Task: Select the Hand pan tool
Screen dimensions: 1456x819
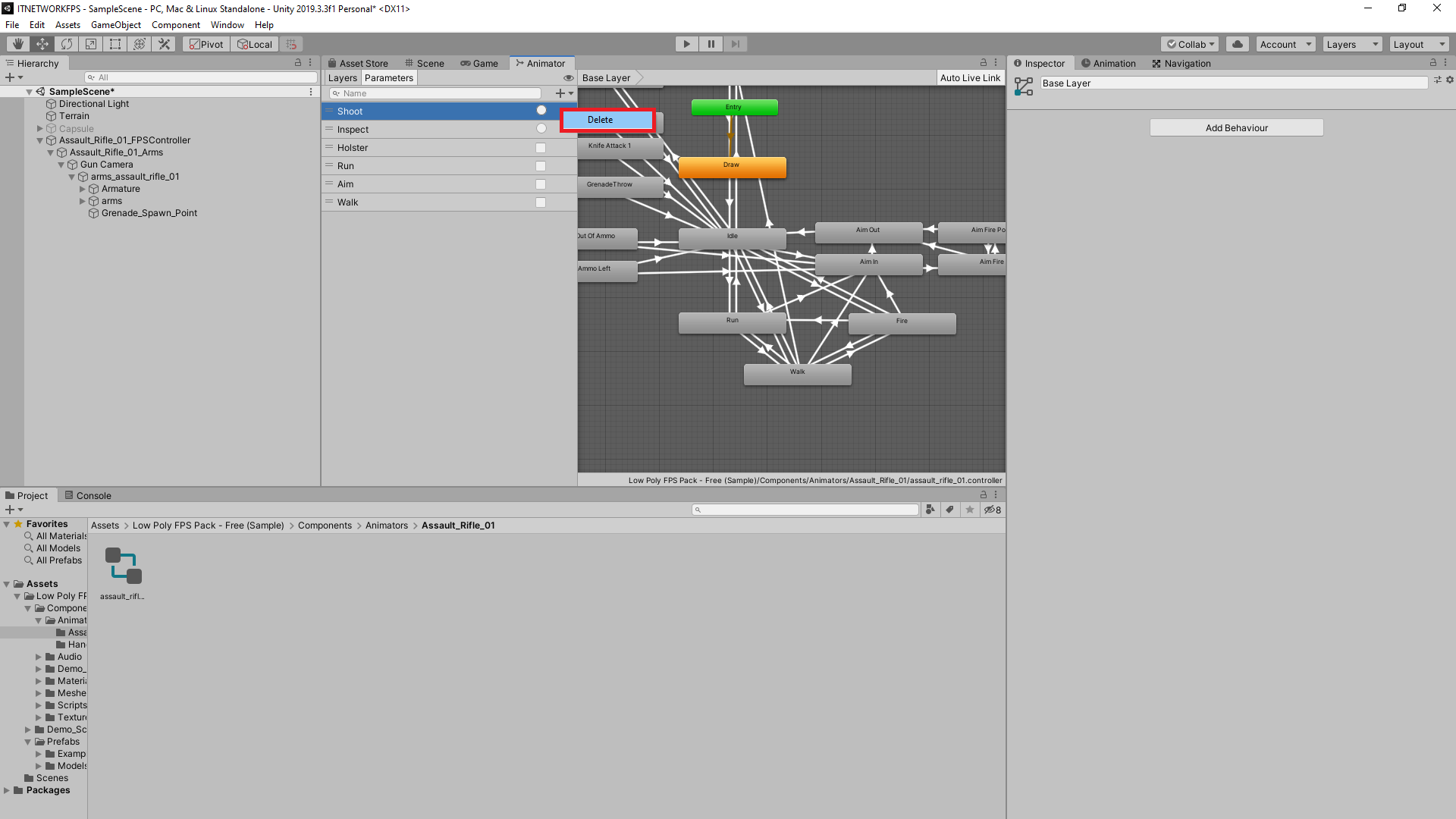Action: click(17, 44)
